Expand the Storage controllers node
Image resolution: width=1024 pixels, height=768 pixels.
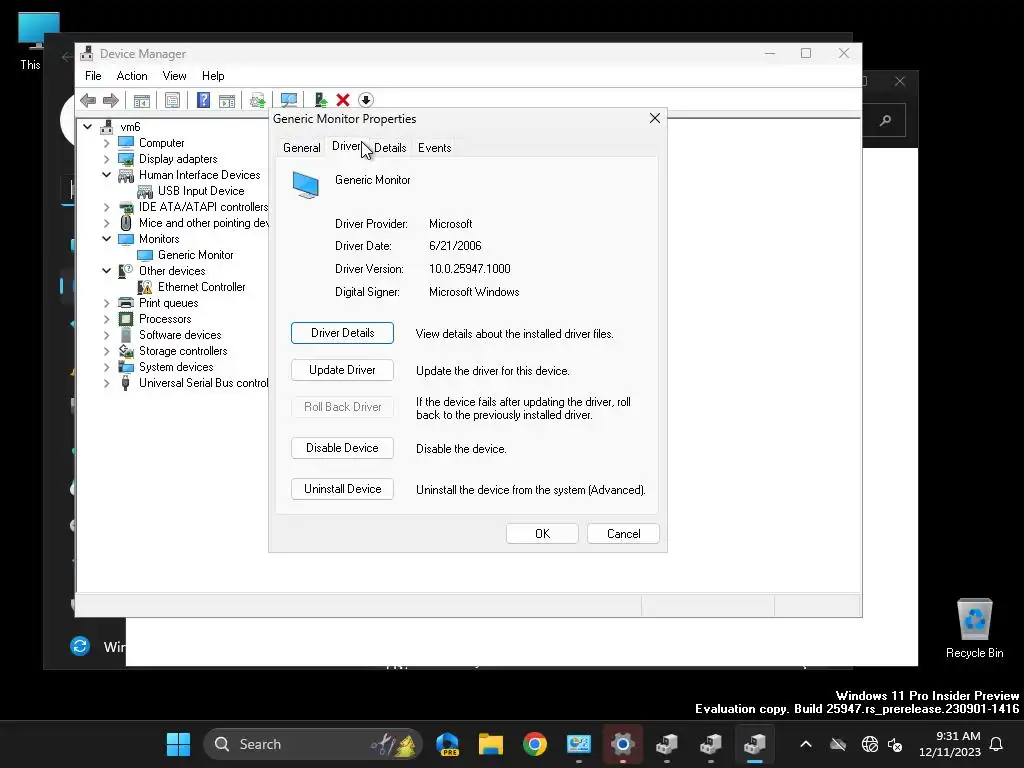[x=106, y=351]
